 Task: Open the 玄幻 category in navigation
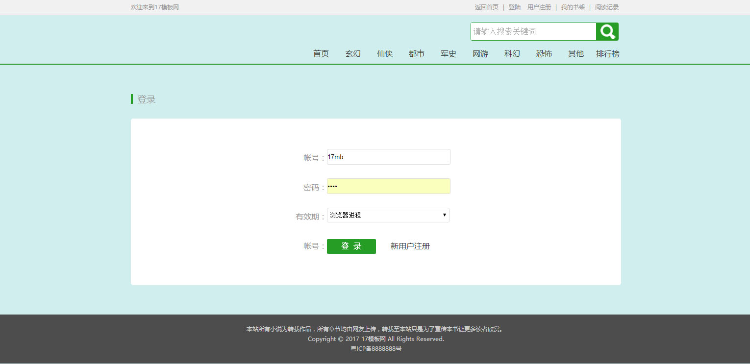click(353, 54)
